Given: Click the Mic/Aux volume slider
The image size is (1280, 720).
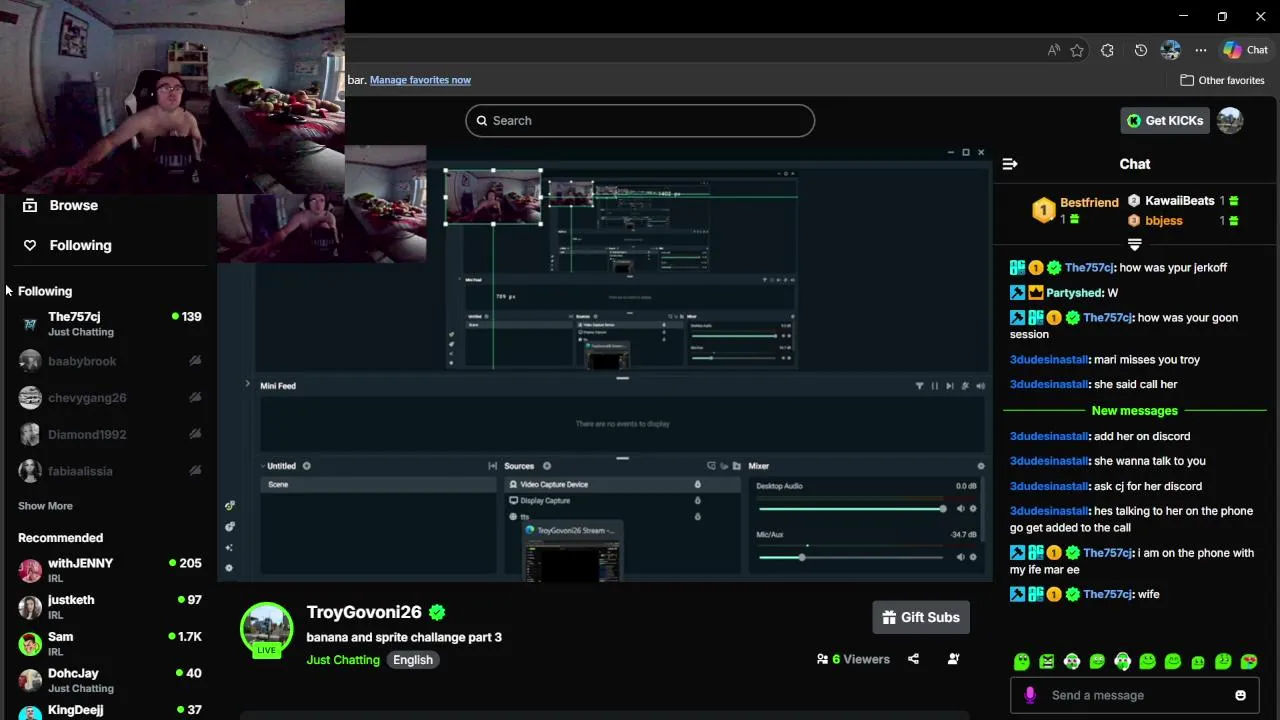Looking at the screenshot, I should (x=851, y=557).
